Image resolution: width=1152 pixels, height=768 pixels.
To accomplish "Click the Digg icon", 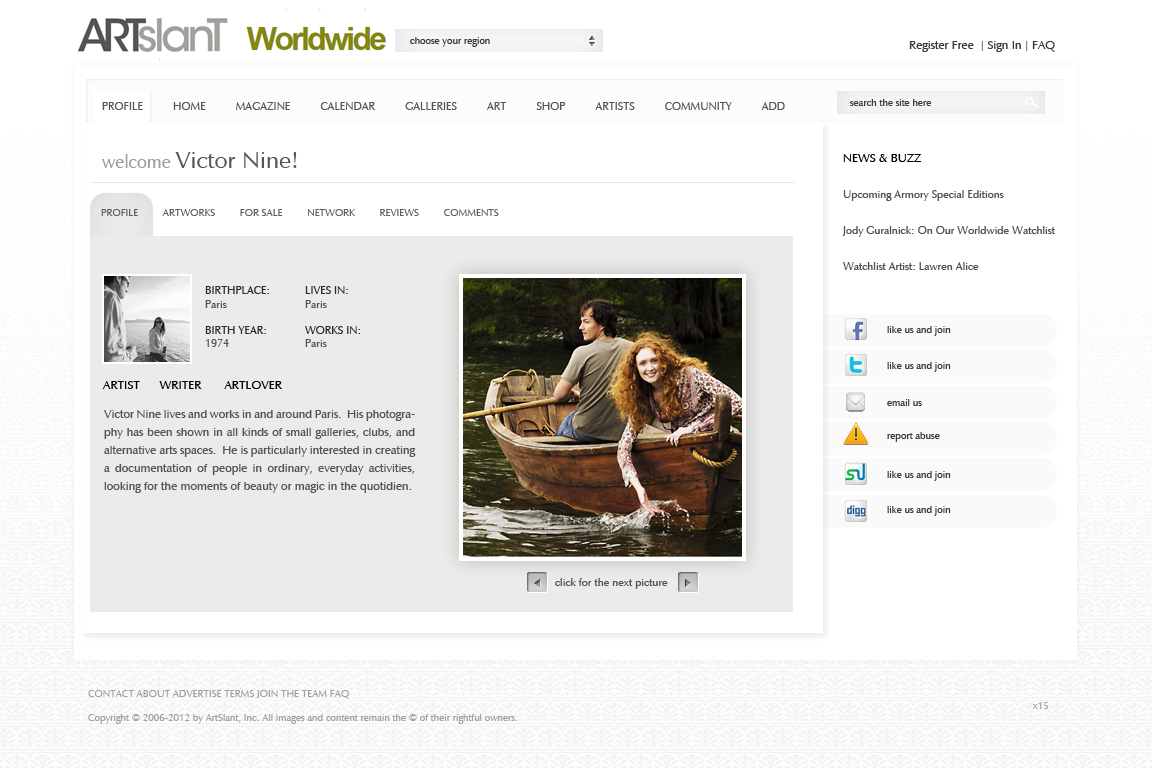I will 855,510.
